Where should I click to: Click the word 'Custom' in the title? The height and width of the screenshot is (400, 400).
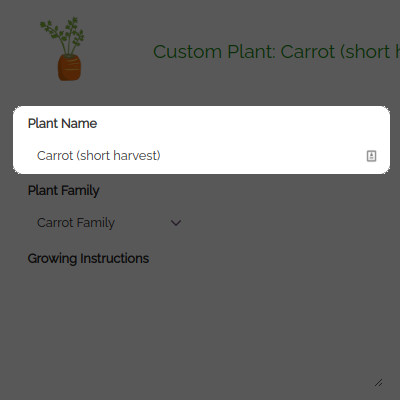pyautogui.click(x=187, y=52)
